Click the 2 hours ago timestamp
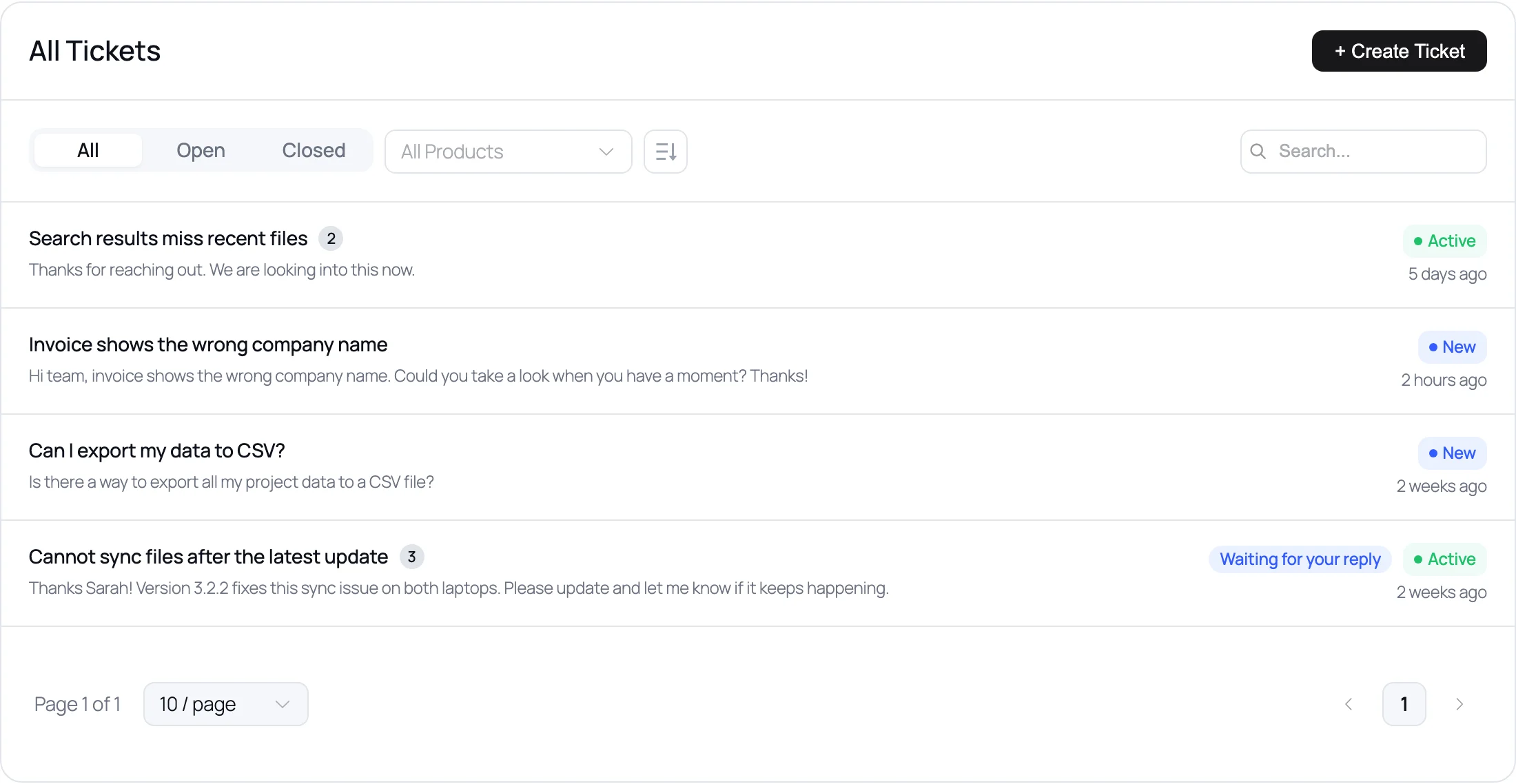The image size is (1516, 784). (1444, 380)
